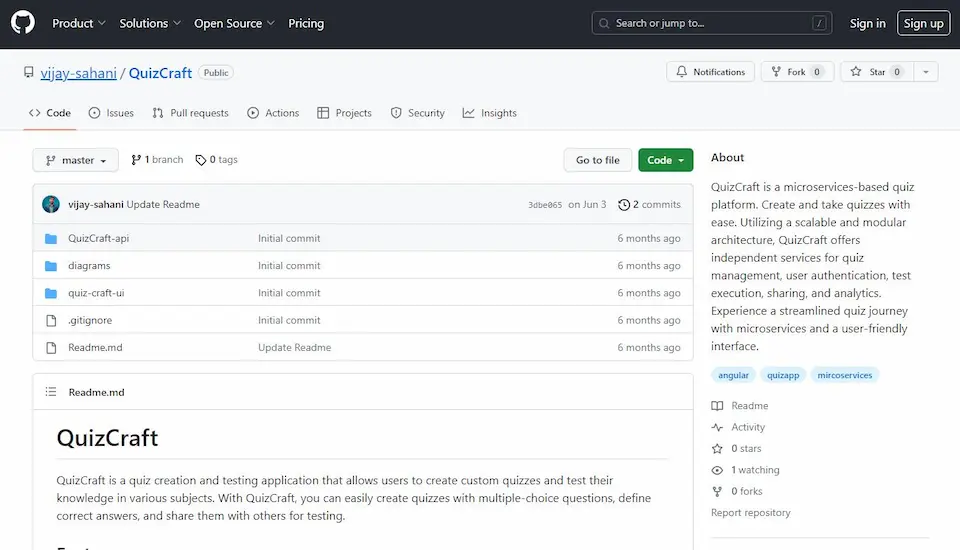Viewport: 960px width, 550px height.
Task: Open the Actions tab
Action: click(x=273, y=113)
